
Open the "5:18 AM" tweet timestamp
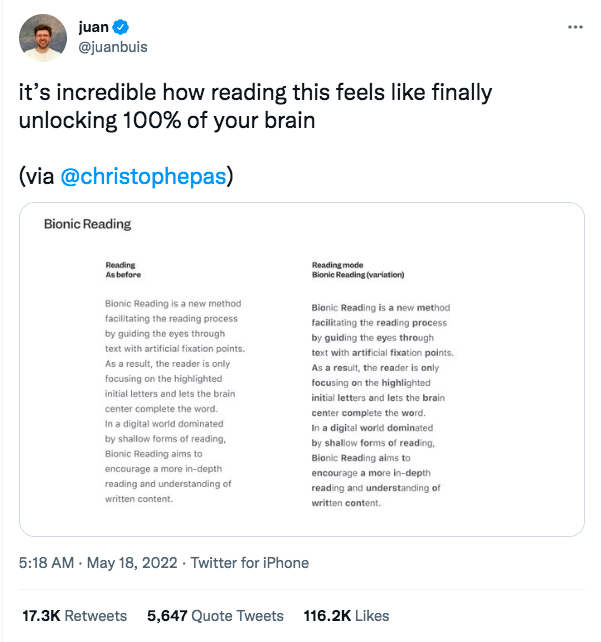point(46,563)
